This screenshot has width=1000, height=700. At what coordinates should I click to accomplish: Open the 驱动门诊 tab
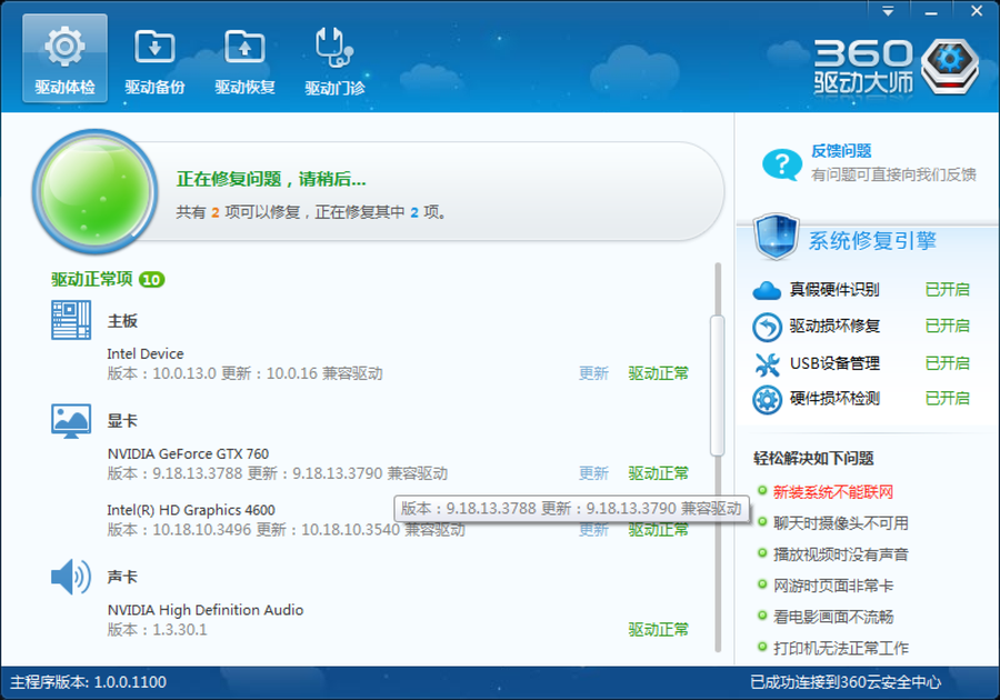(x=334, y=61)
